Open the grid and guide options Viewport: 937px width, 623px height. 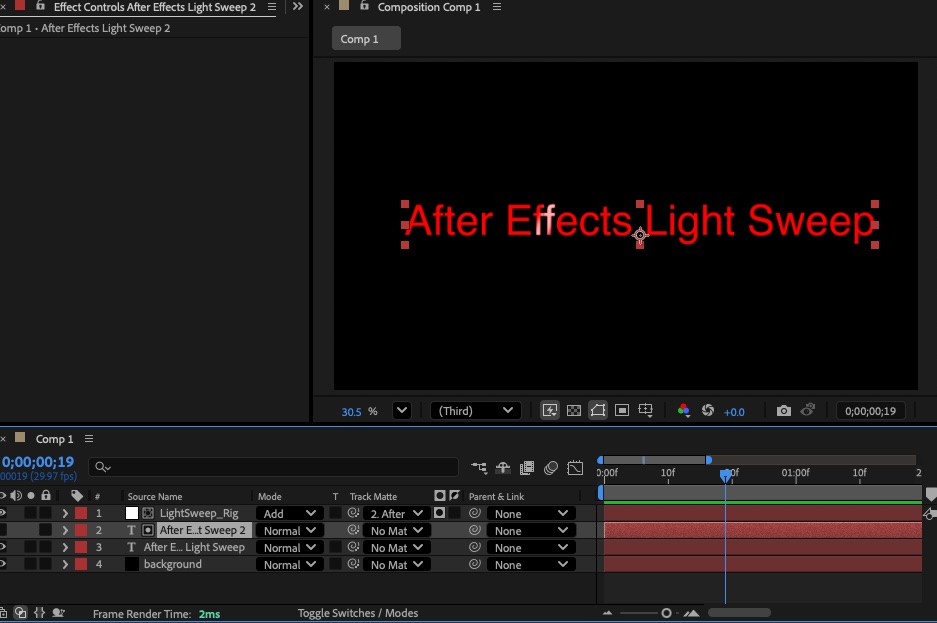tap(646, 411)
